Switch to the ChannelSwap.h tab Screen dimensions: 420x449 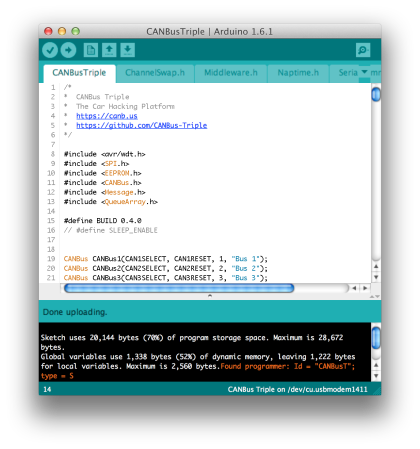pyautogui.click(x=155, y=73)
